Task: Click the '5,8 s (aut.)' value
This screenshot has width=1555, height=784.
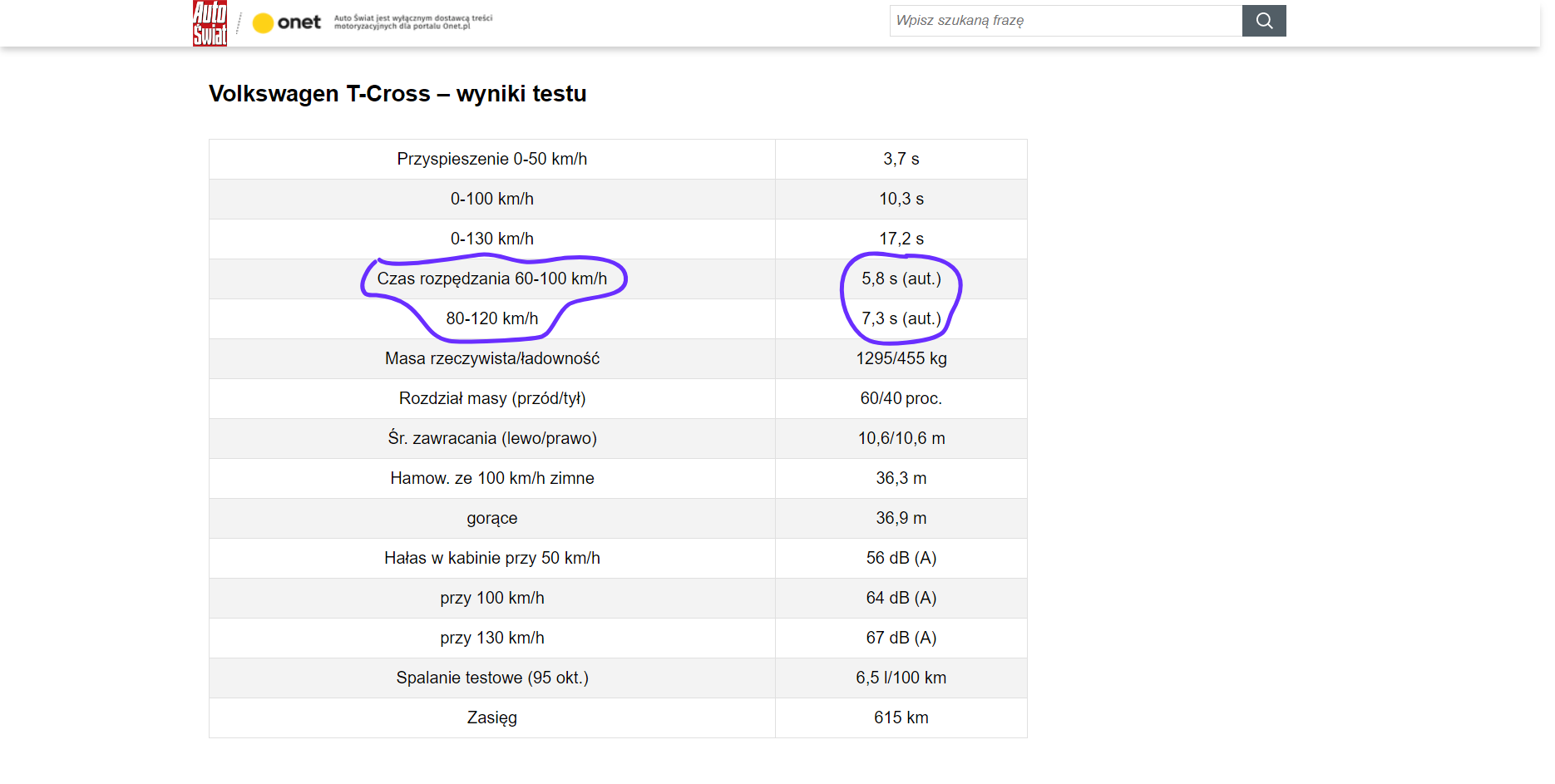Action: [901, 279]
